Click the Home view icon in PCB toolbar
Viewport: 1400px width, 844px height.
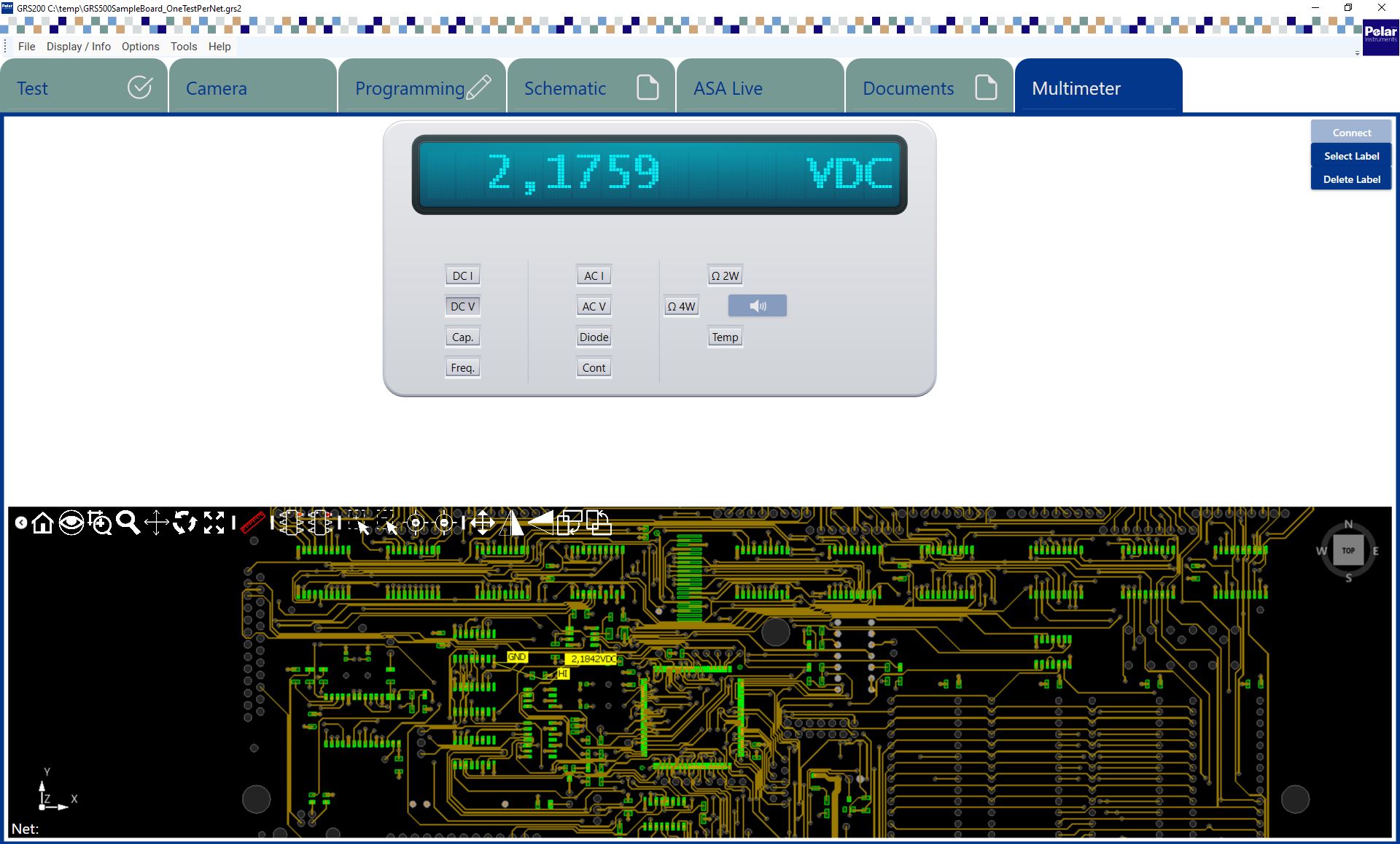[x=43, y=523]
